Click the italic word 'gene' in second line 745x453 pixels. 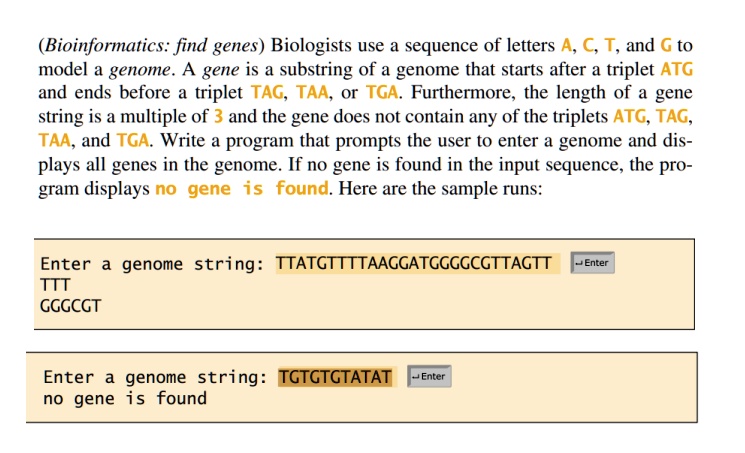[221, 70]
